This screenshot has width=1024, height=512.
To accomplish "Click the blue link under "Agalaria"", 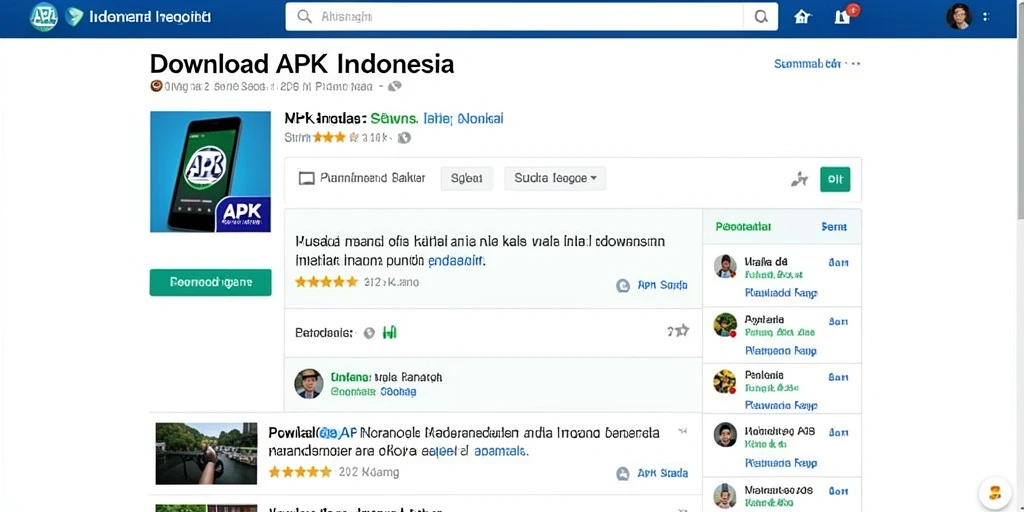I will click(x=781, y=351).
